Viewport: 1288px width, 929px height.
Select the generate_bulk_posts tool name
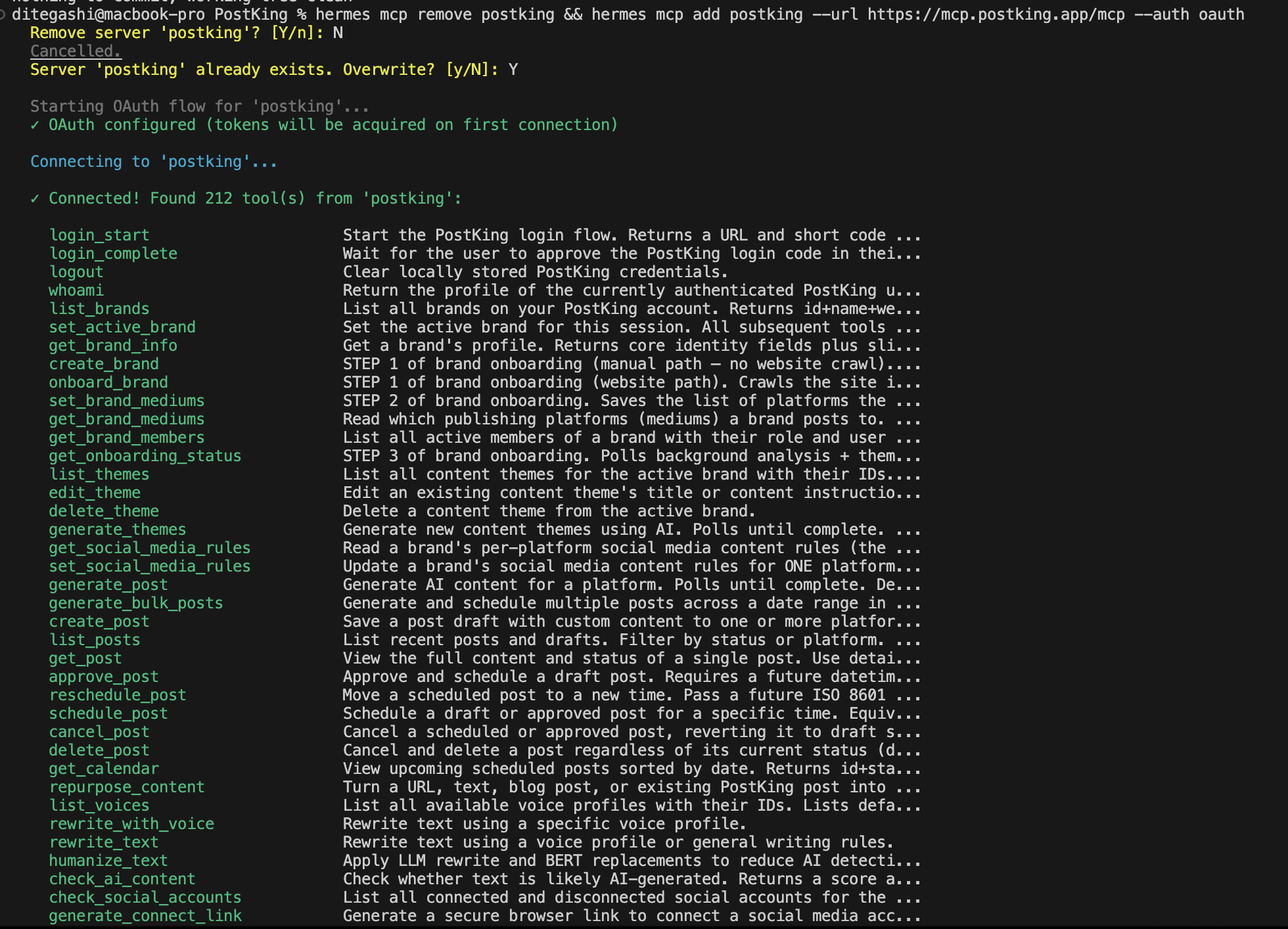pos(136,603)
